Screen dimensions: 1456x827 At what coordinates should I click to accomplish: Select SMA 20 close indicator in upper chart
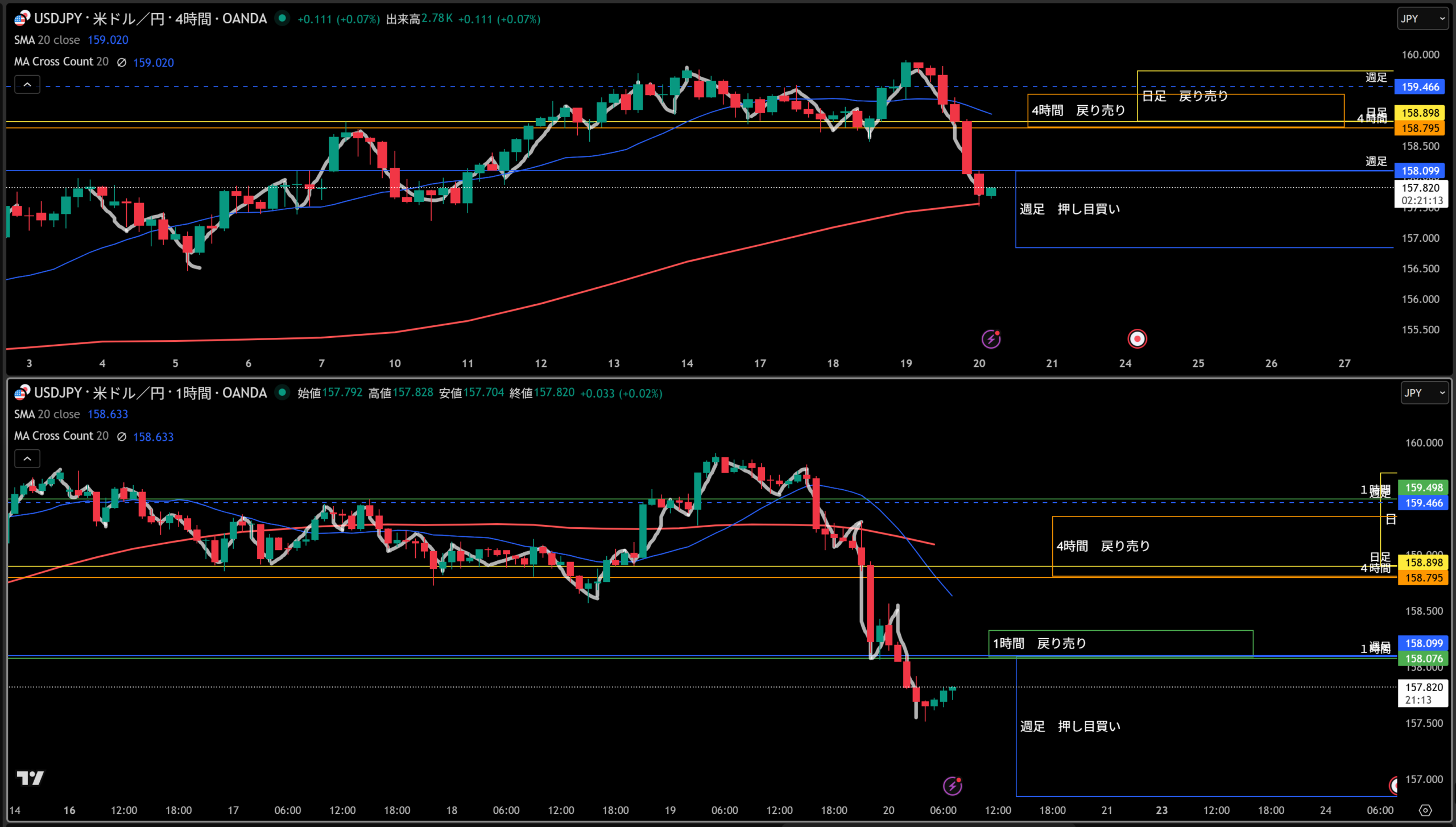pos(47,40)
